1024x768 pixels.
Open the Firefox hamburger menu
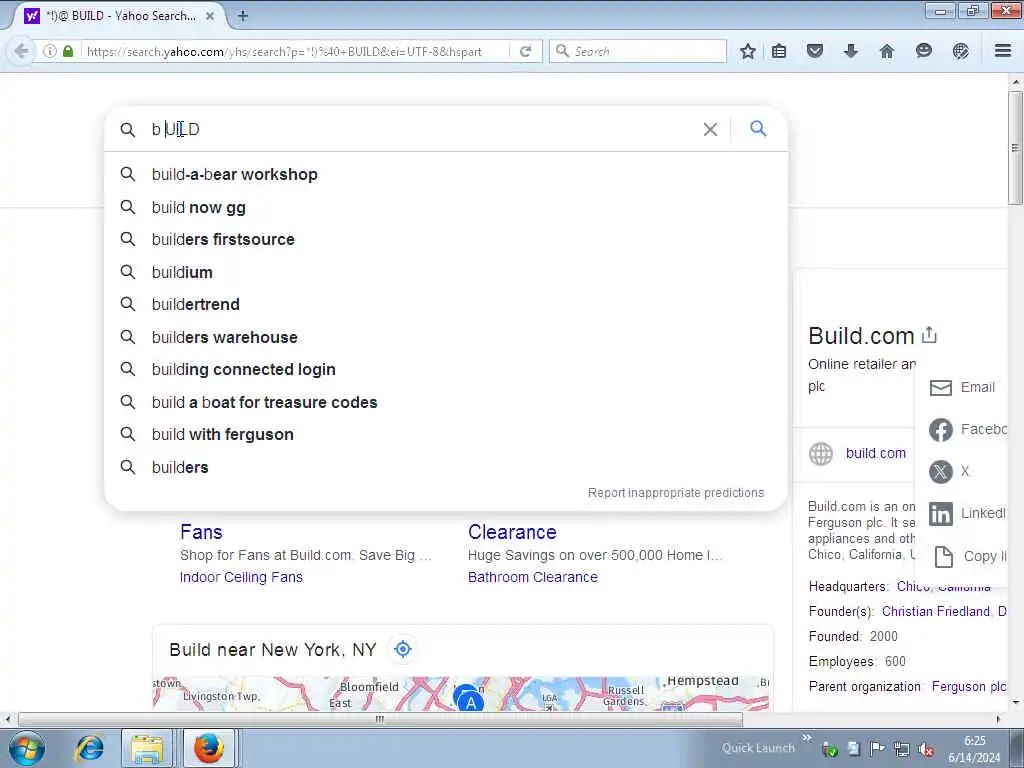click(x=1003, y=51)
